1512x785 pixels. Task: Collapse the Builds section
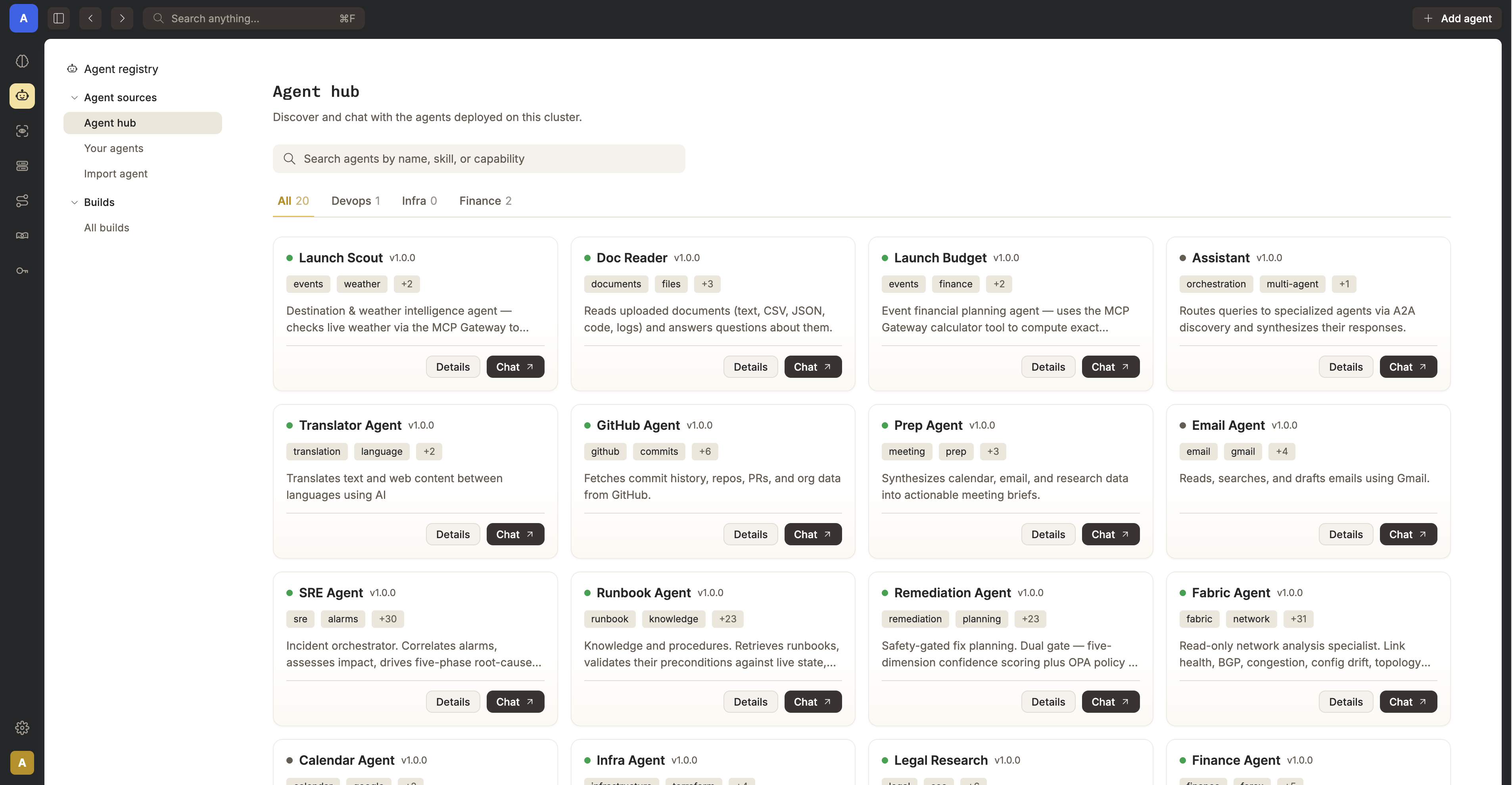click(x=75, y=202)
